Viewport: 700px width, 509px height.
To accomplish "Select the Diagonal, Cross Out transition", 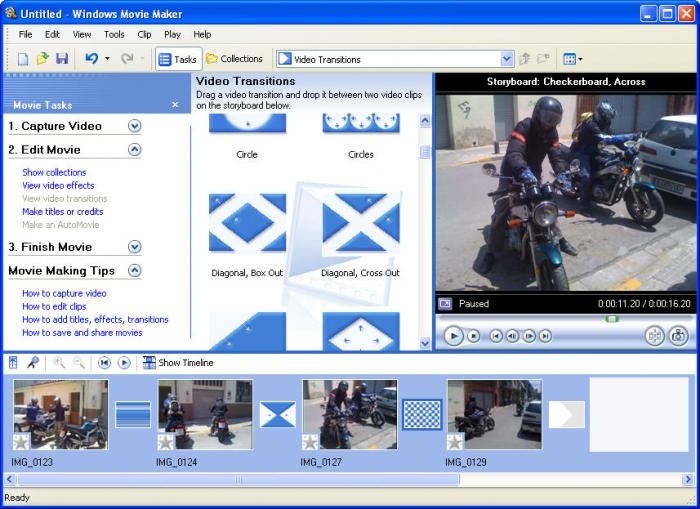I will (x=360, y=223).
